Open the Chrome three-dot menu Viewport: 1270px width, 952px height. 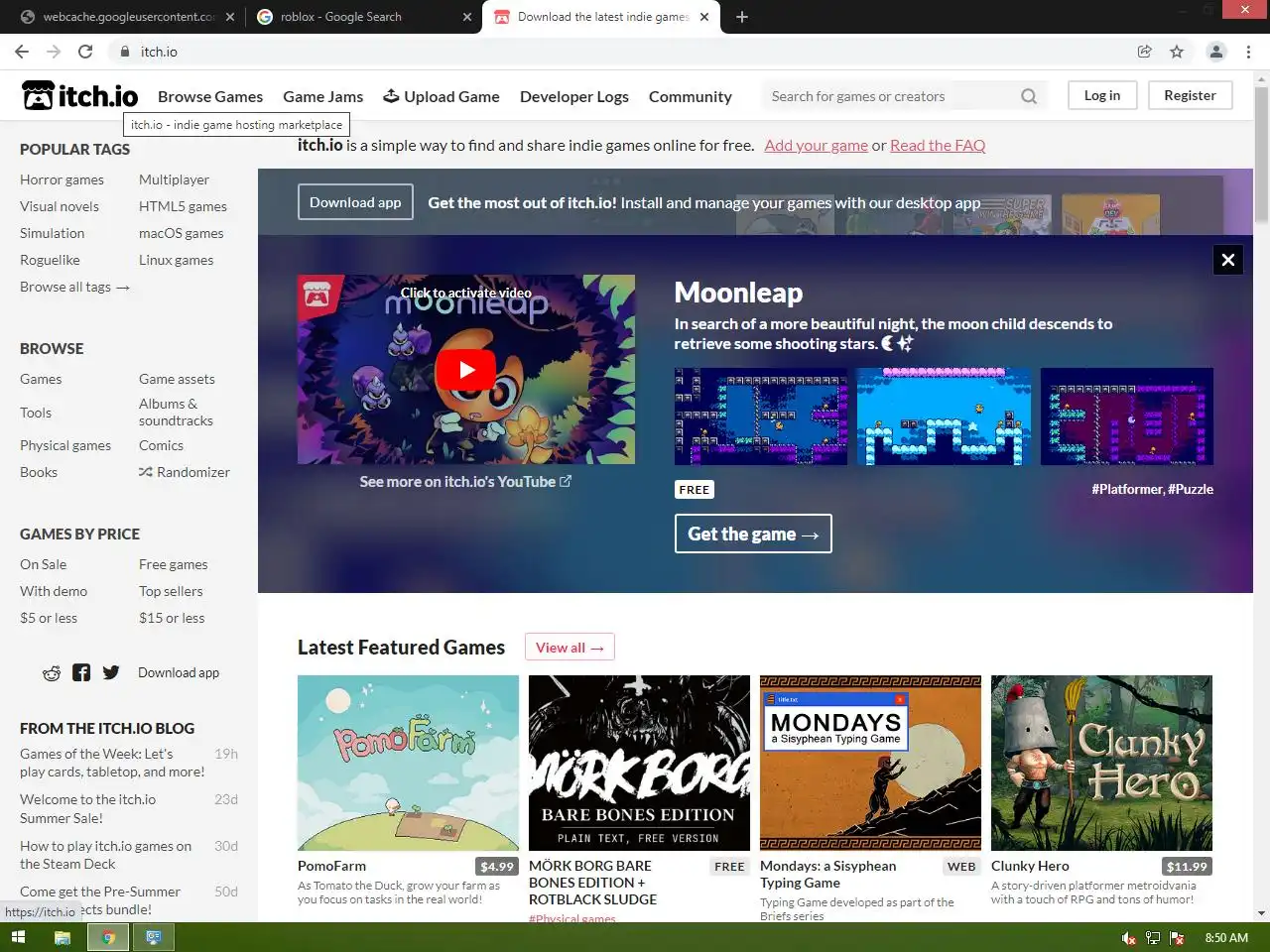(x=1248, y=52)
